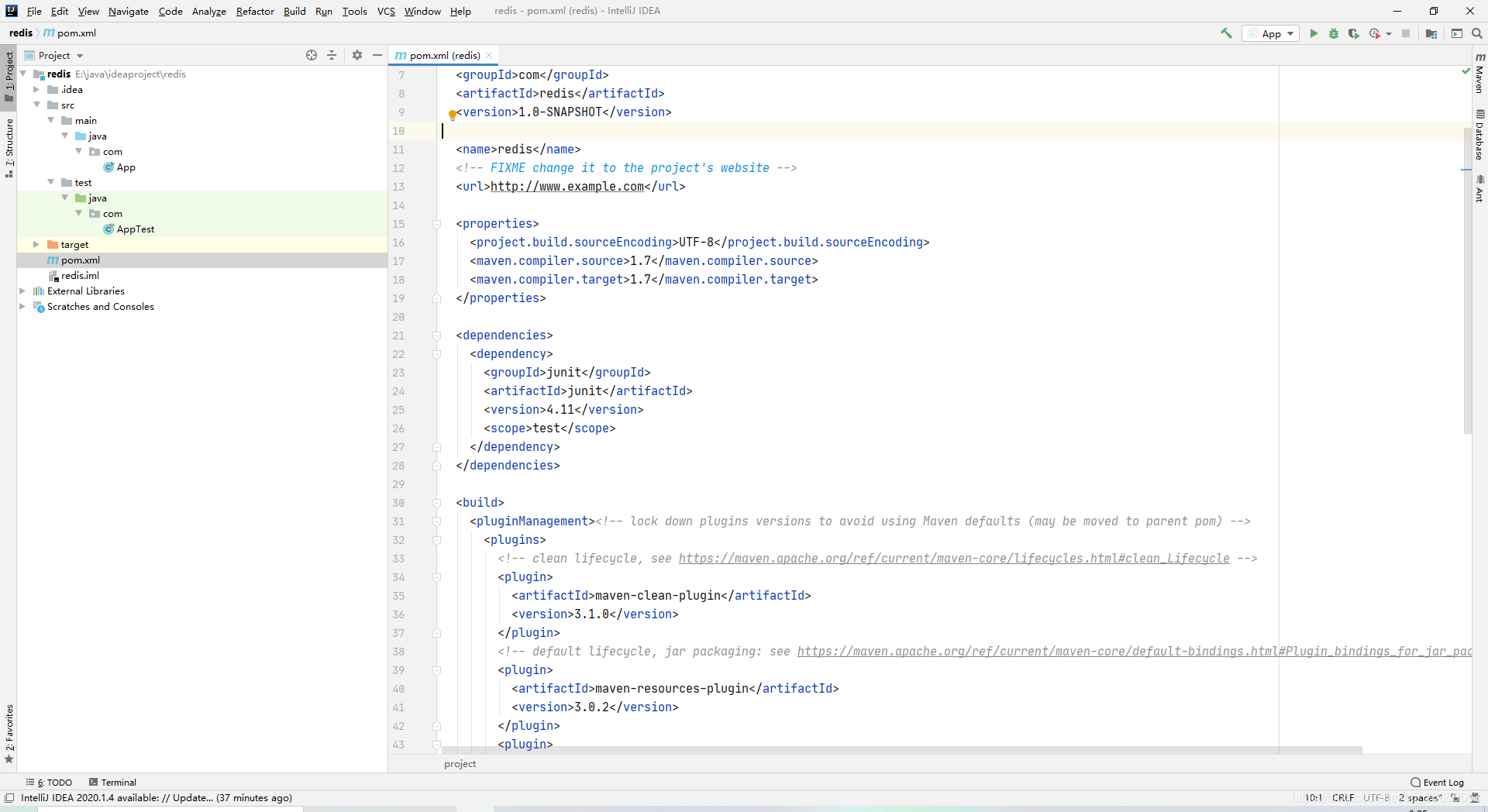Open the Build menu
The height and width of the screenshot is (812, 1488).
294,11
